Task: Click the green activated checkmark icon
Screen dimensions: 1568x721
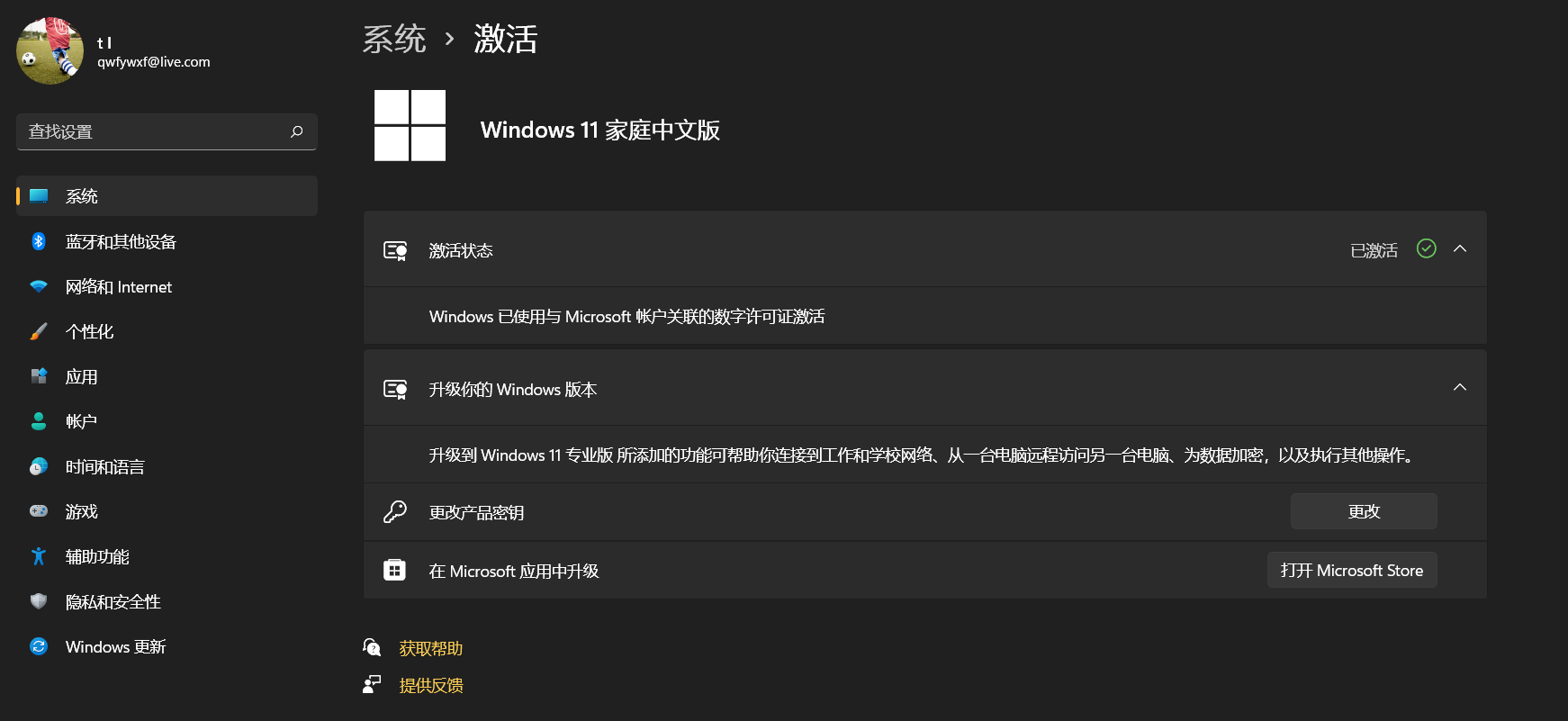Action: [1427, 248]
